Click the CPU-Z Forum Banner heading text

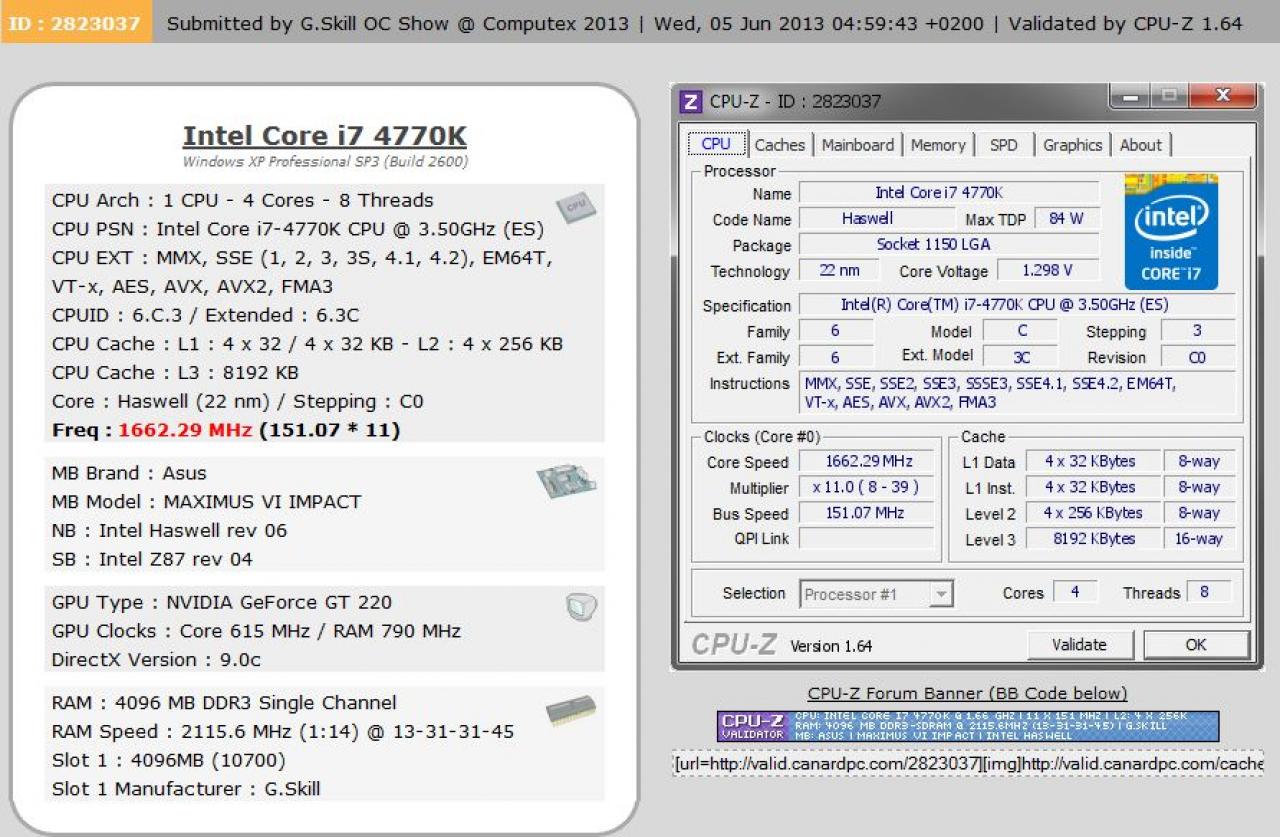[967, 693]
